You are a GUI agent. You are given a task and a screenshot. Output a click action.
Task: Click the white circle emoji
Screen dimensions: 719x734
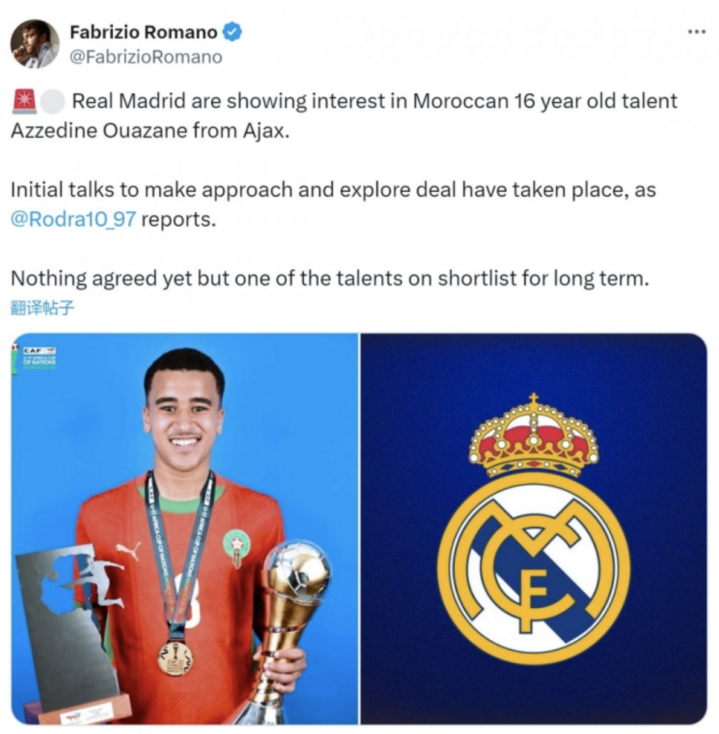[52, 102]
